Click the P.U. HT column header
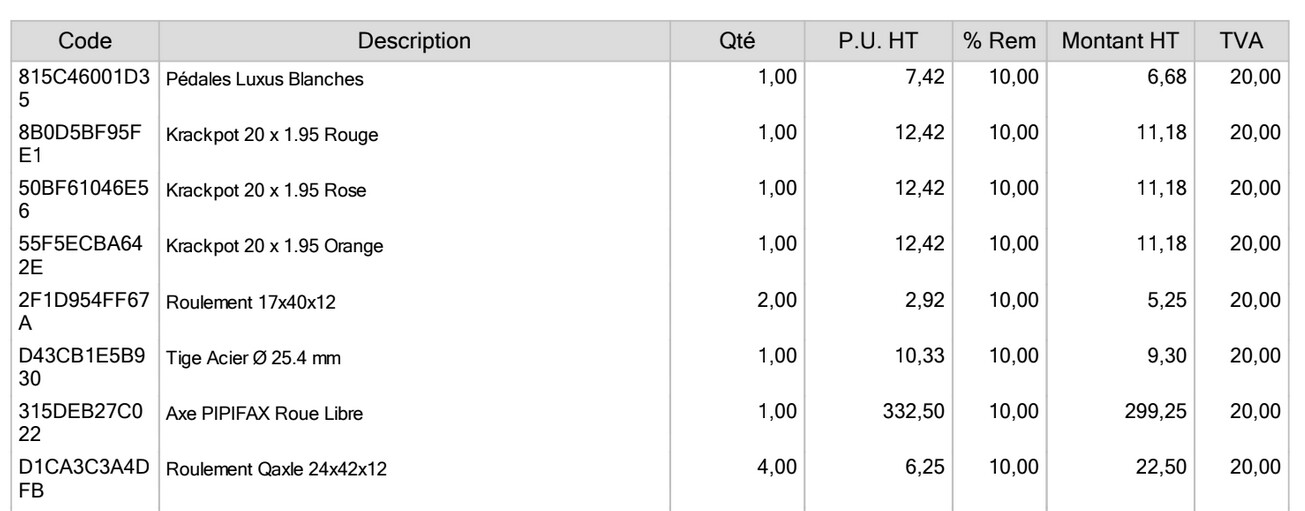This screenshot has width=1305, height=511. coord(879,42)
